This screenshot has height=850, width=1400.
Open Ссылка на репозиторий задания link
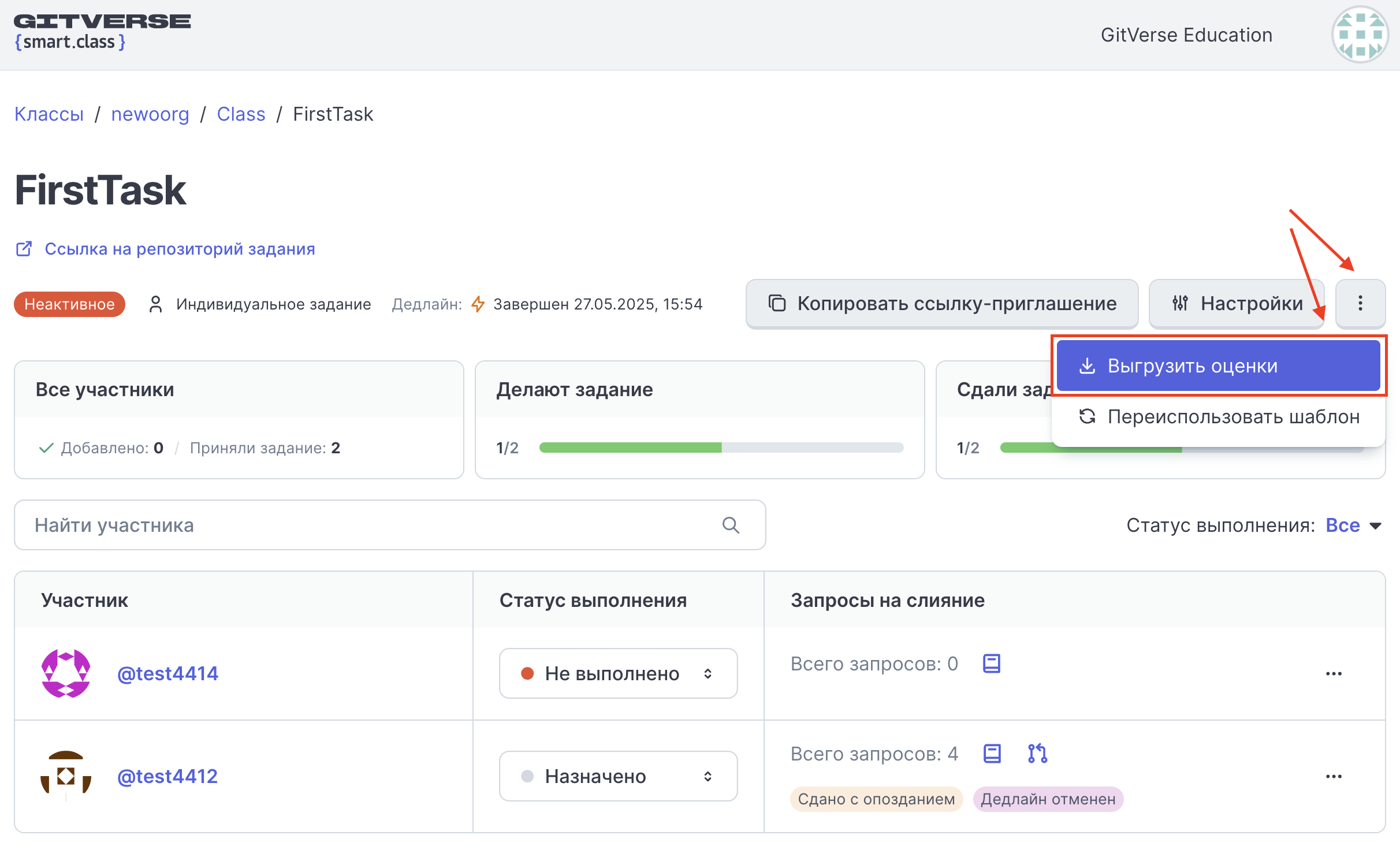(x=180, y=249)
